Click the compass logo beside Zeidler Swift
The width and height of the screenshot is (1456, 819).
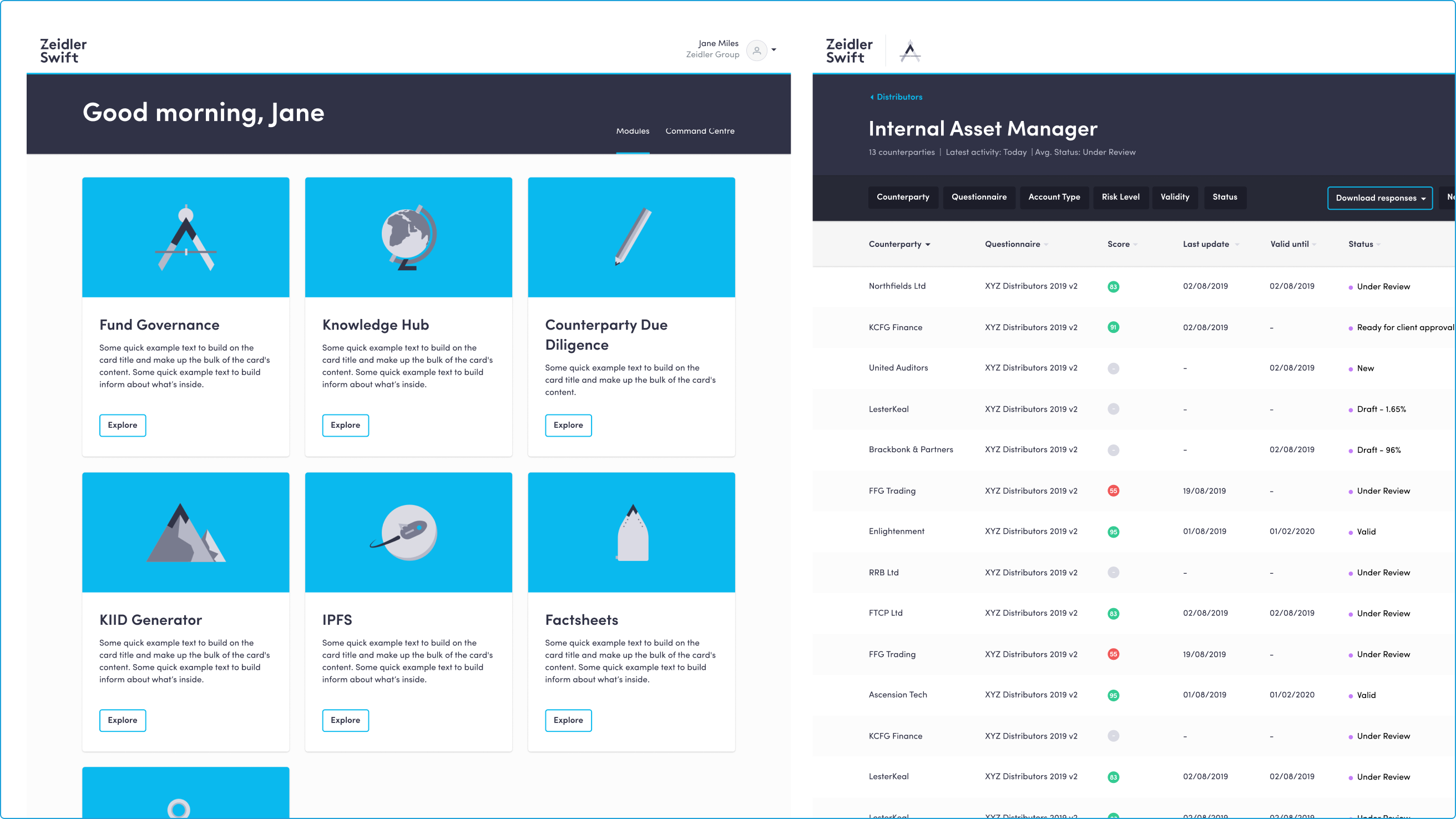pyautogui.click(x=909, y=51)
